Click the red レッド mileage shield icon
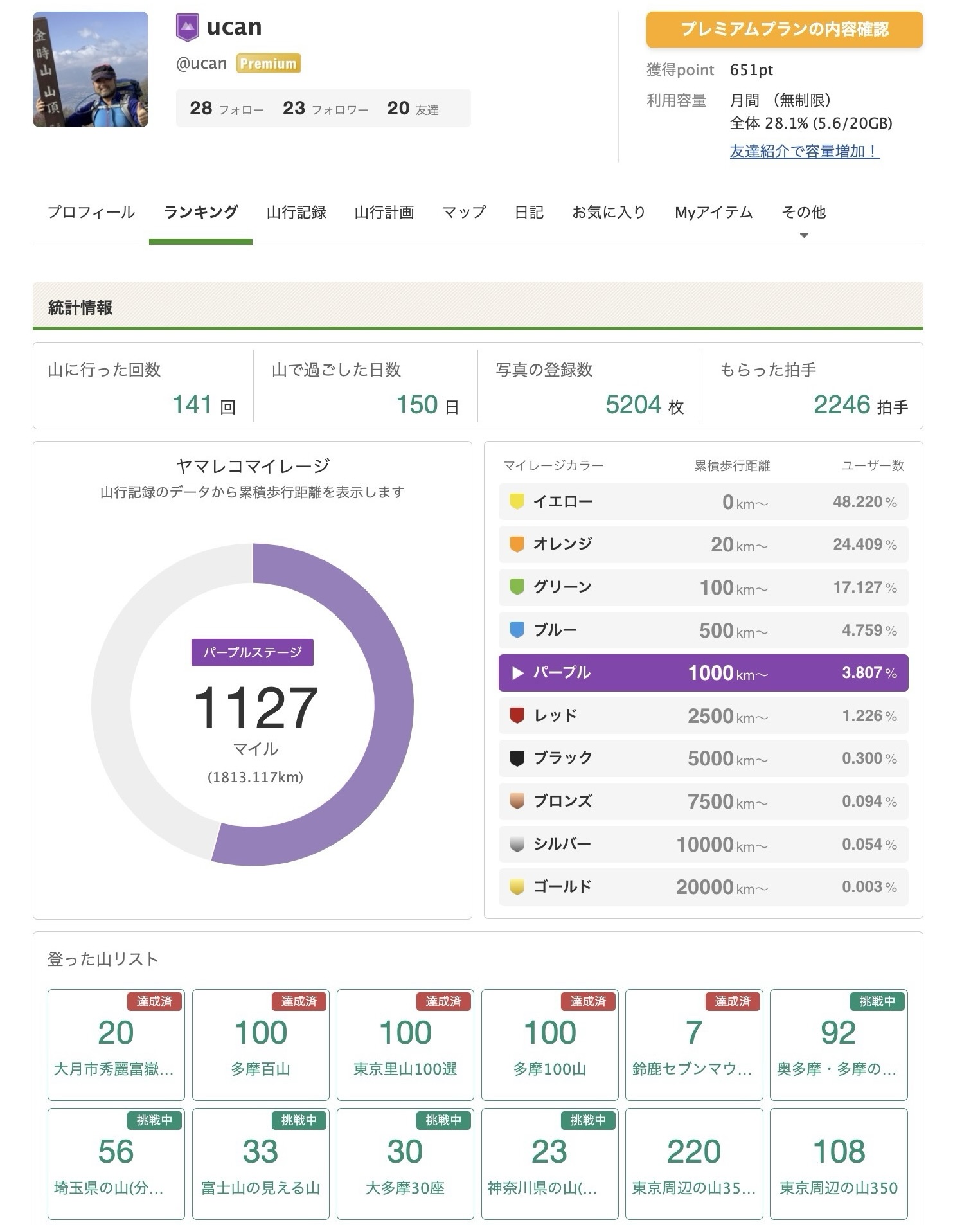 [x=517, y=715]
